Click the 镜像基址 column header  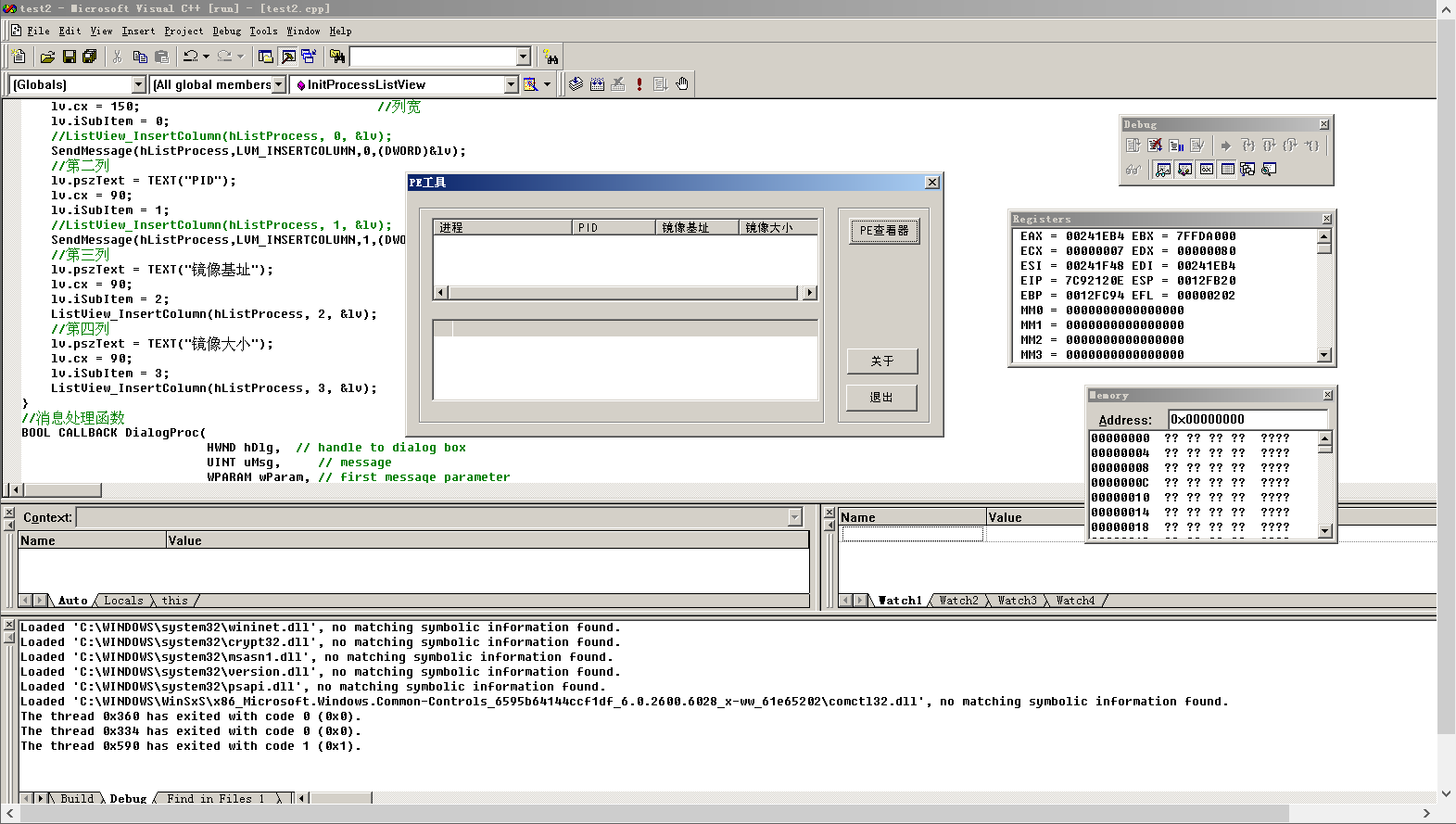pyautogui.click(x=697, y=227)
